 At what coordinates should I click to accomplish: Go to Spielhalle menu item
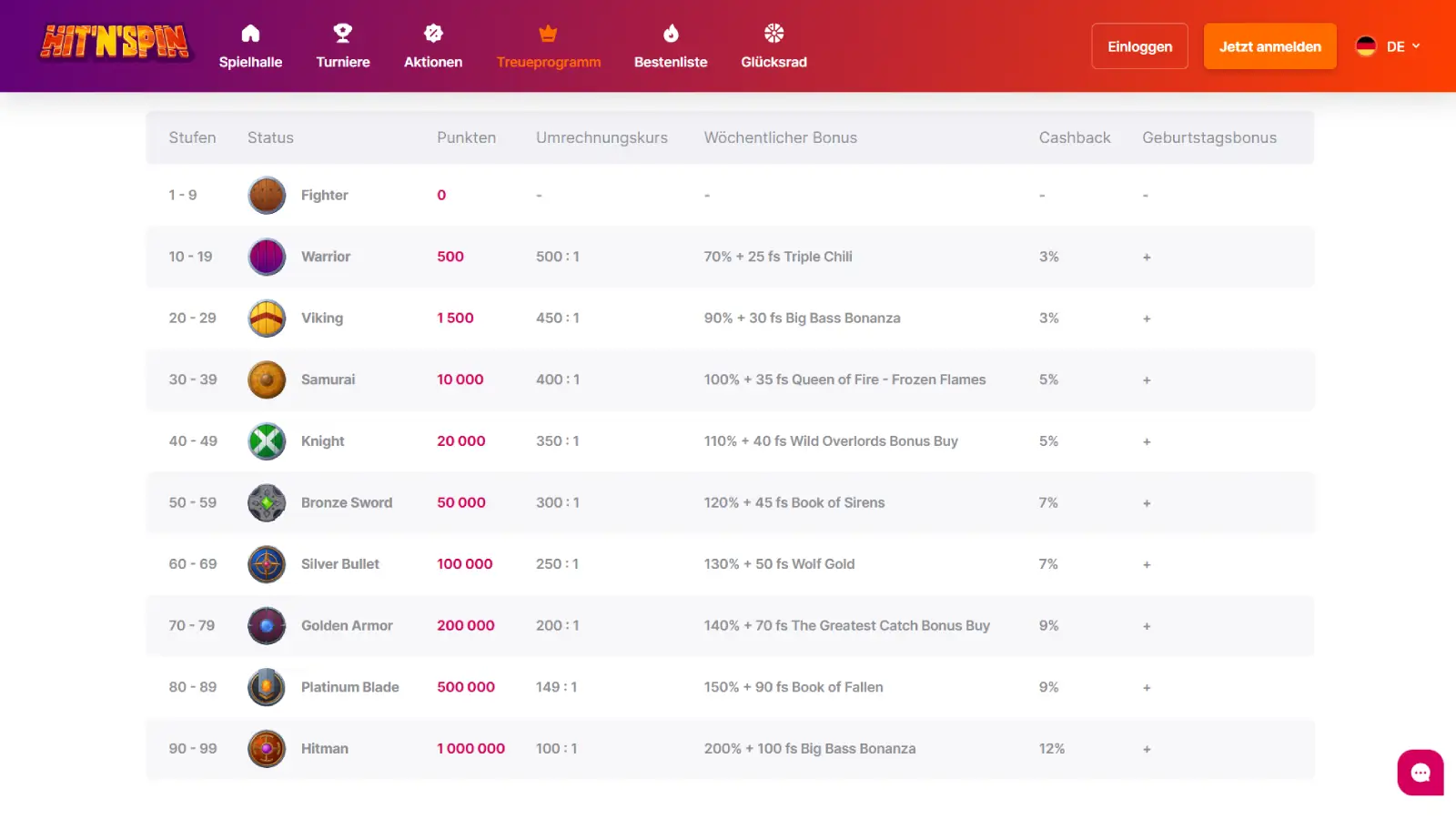[250, 62]
